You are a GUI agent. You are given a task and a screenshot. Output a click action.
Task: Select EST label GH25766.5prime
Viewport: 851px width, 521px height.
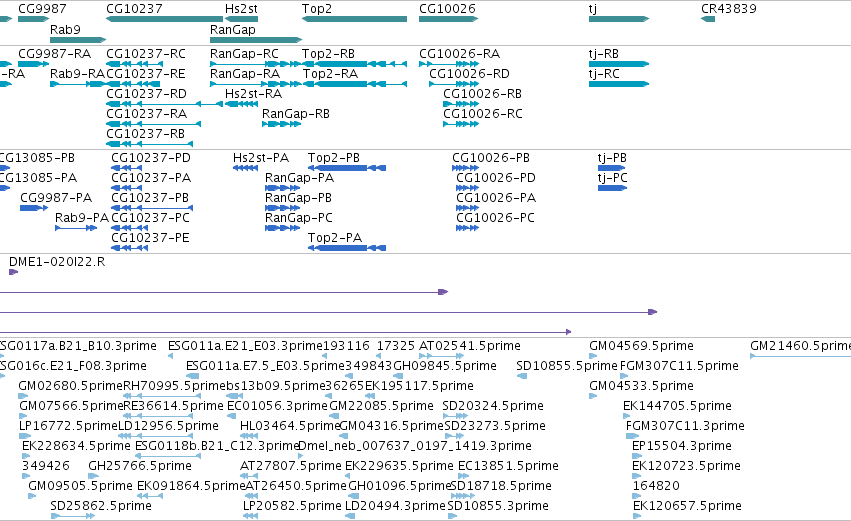140,467
